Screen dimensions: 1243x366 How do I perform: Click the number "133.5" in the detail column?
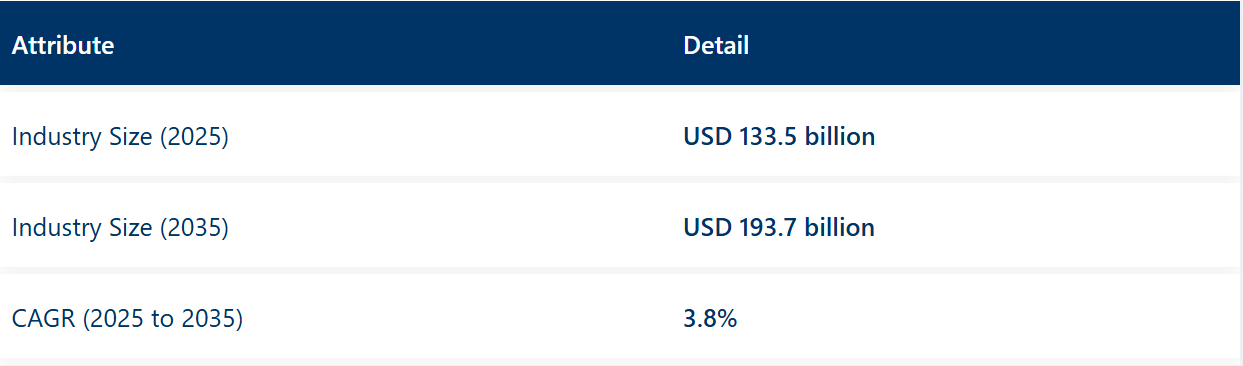767,136
